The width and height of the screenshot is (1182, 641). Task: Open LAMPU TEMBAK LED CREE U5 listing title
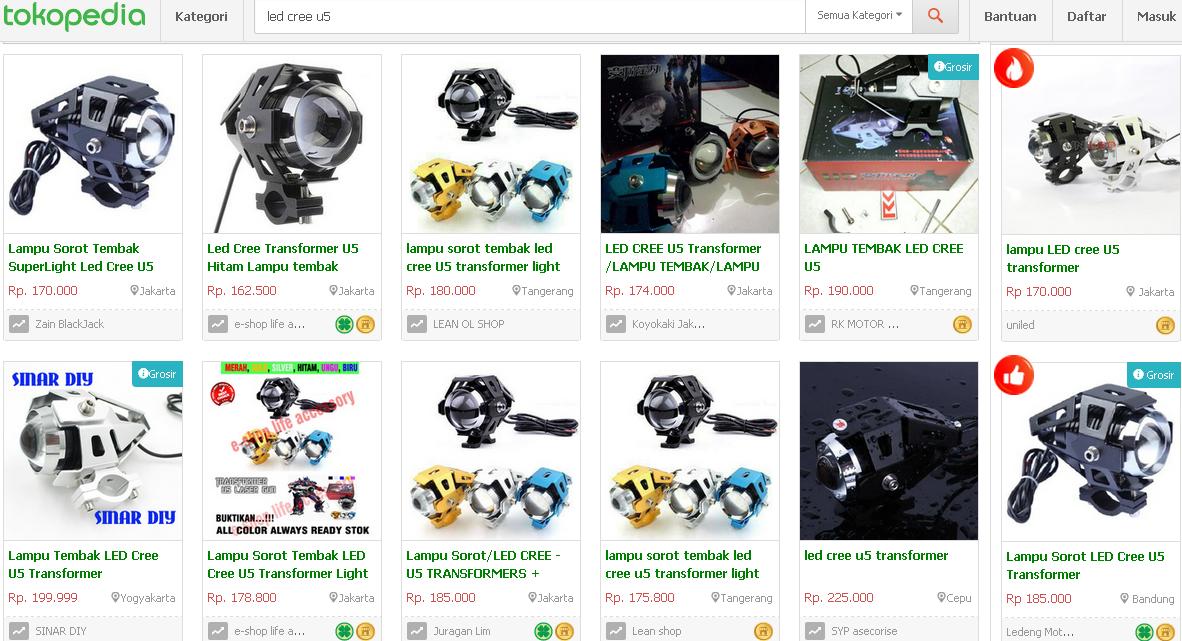tap(883, 257)
